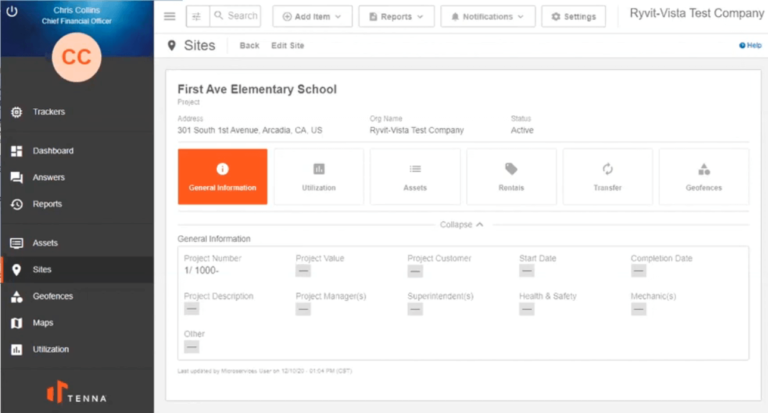The image size is (768, 413).
Task: Click the Edit Site link
Action: point(288,46)
